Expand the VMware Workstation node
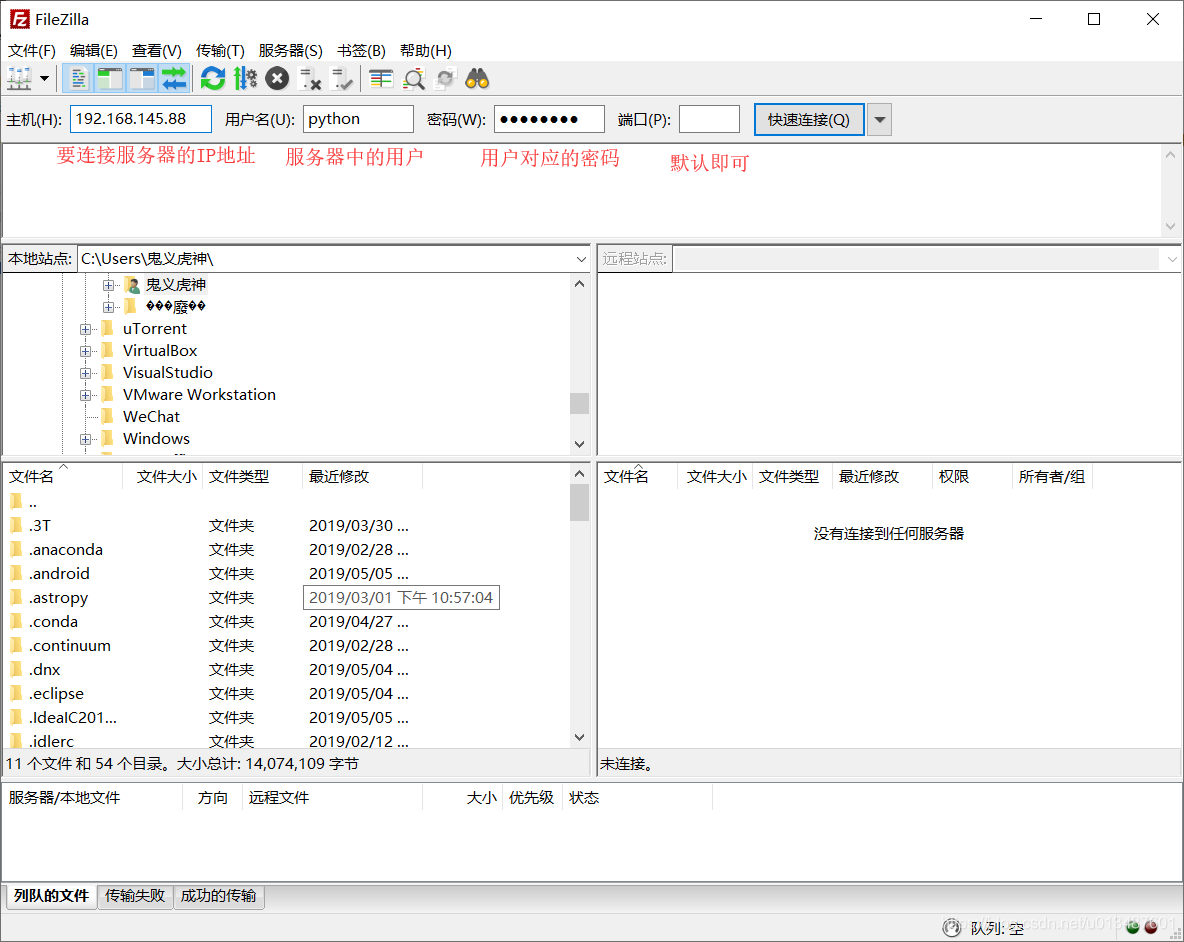1184x942 pixels. tap(85, 395)
